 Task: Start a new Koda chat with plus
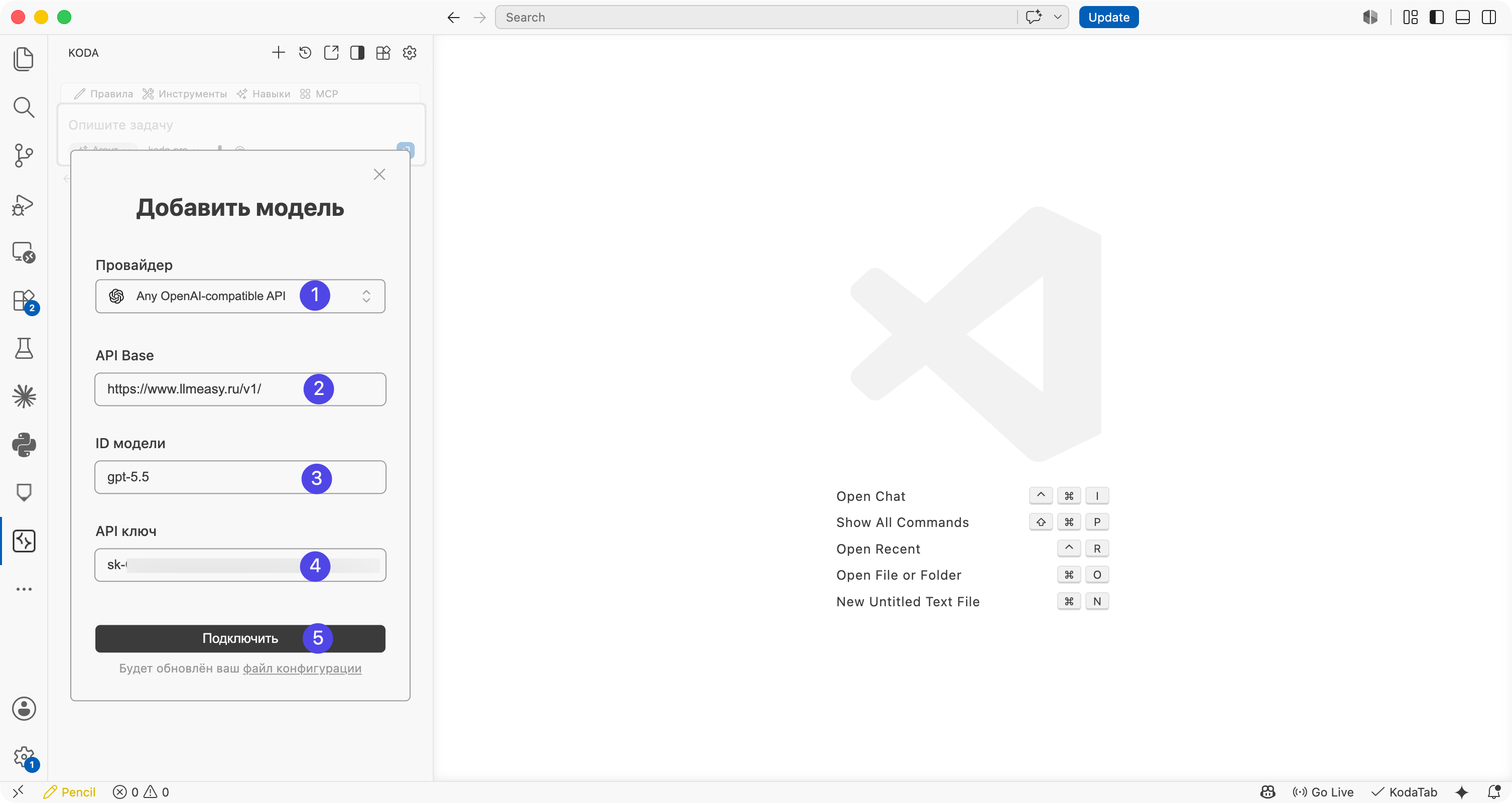[x=278, y=53]
